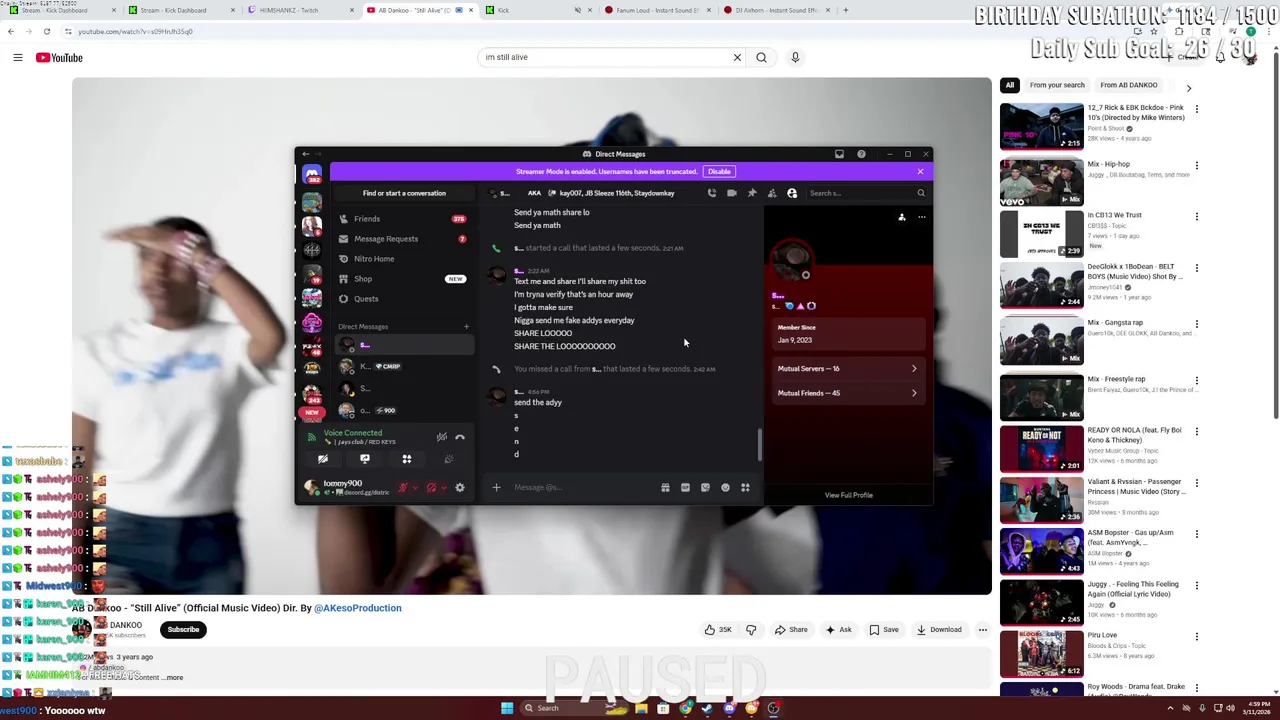Image resolution: width=1280 pixels, height=720 pixels.
Task: Send a gift from Discord message bar
Action: (x=665, y=488)
